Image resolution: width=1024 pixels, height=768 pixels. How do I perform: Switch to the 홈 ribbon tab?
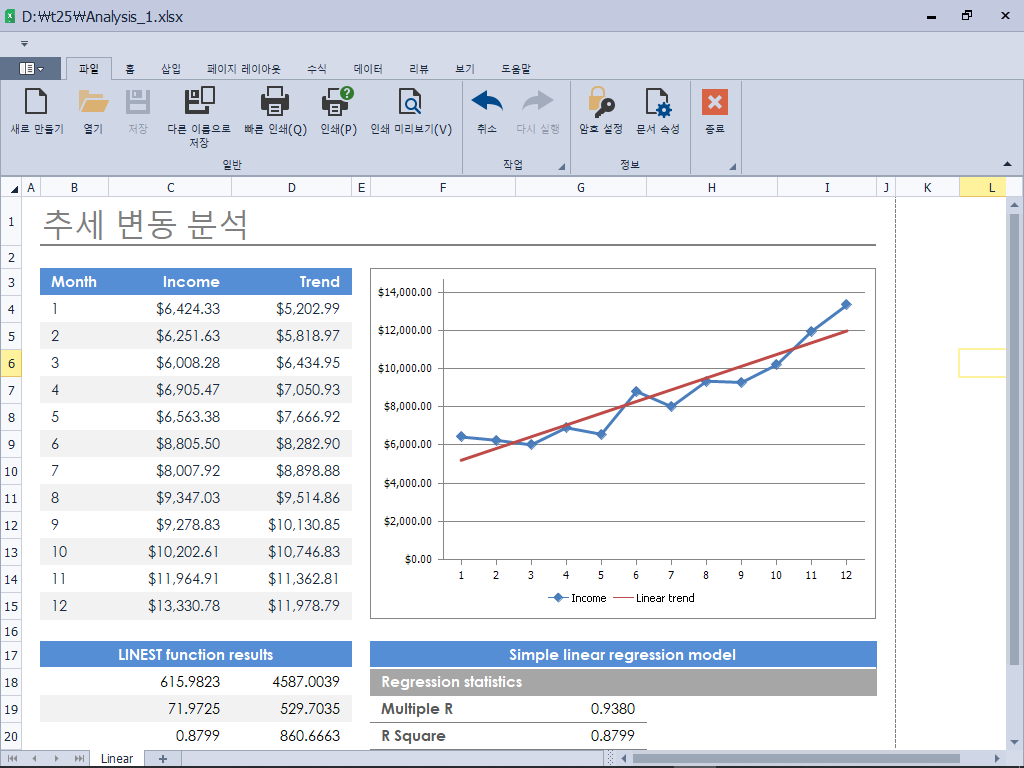(130, 69)
